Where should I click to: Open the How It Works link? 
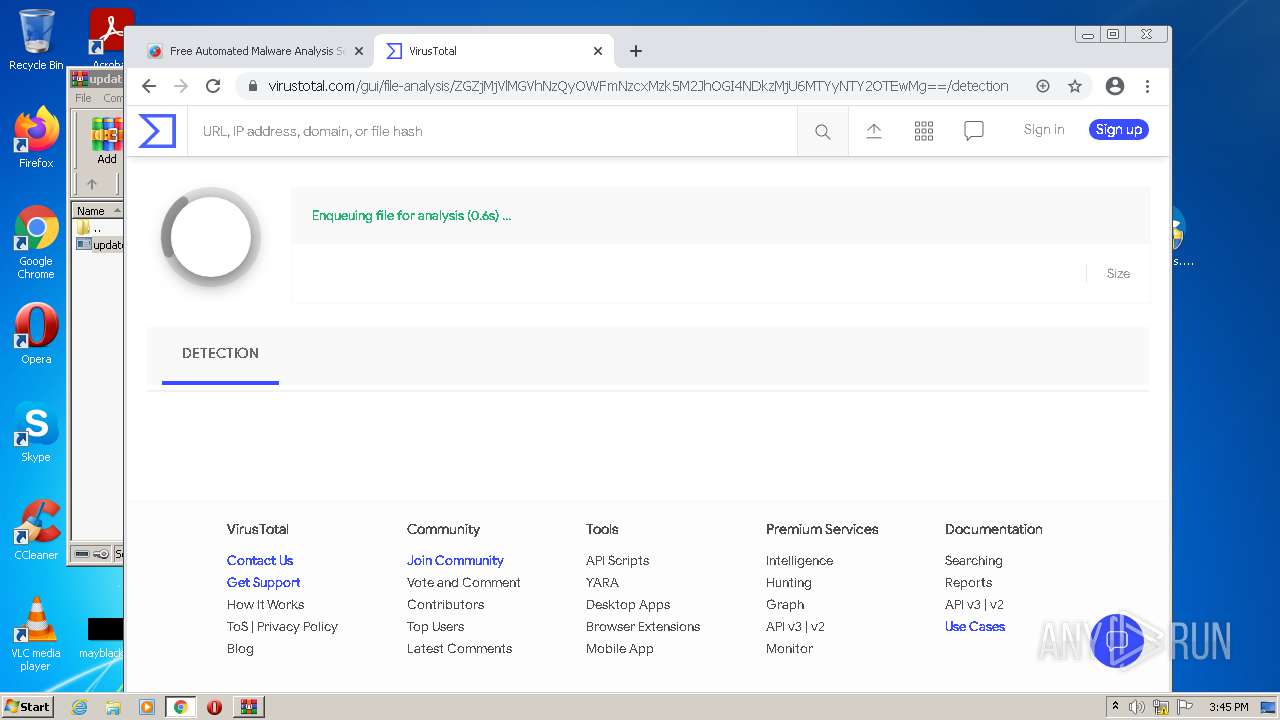click(265, 605)
